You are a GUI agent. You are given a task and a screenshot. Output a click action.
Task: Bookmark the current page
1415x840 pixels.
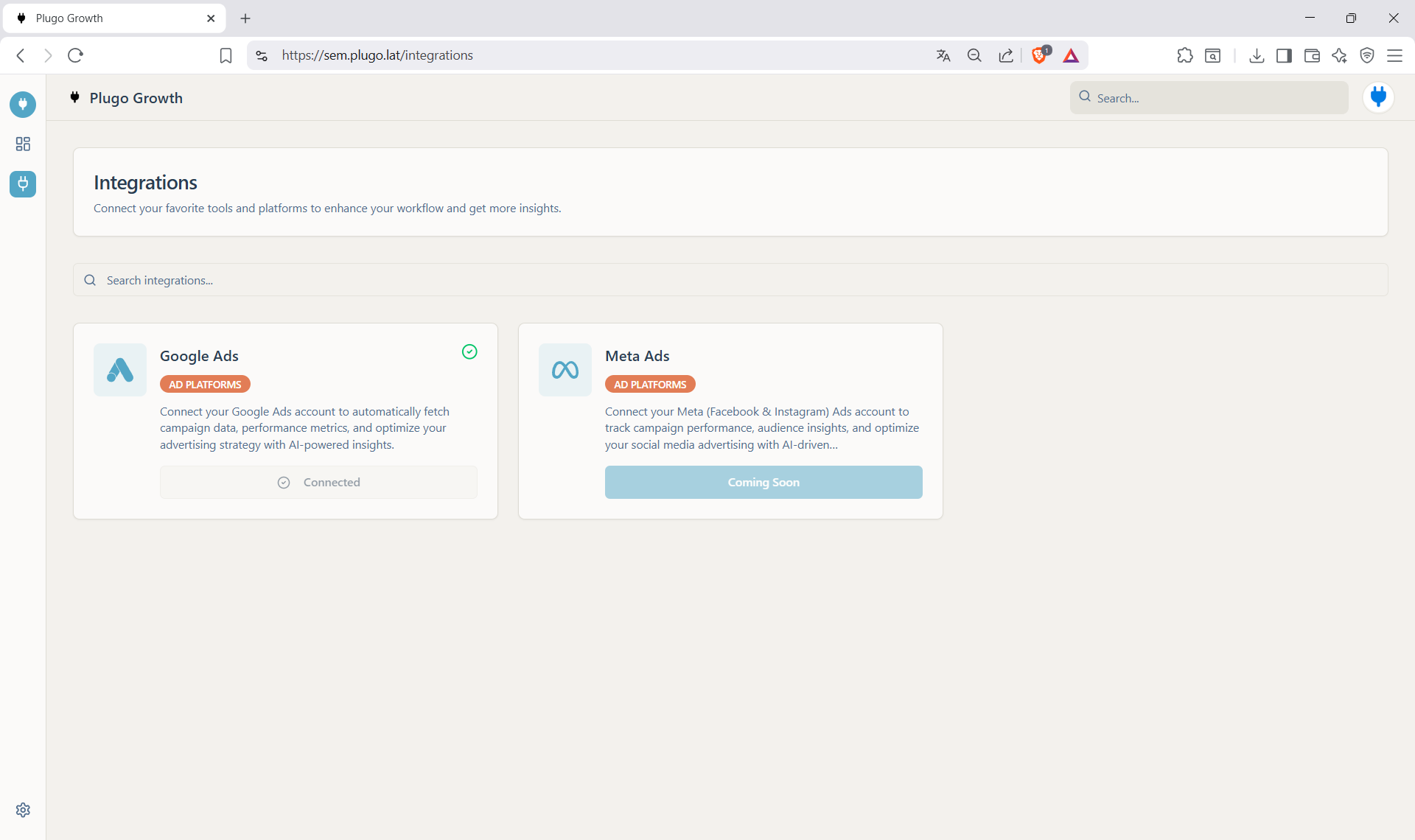[225, 55]
